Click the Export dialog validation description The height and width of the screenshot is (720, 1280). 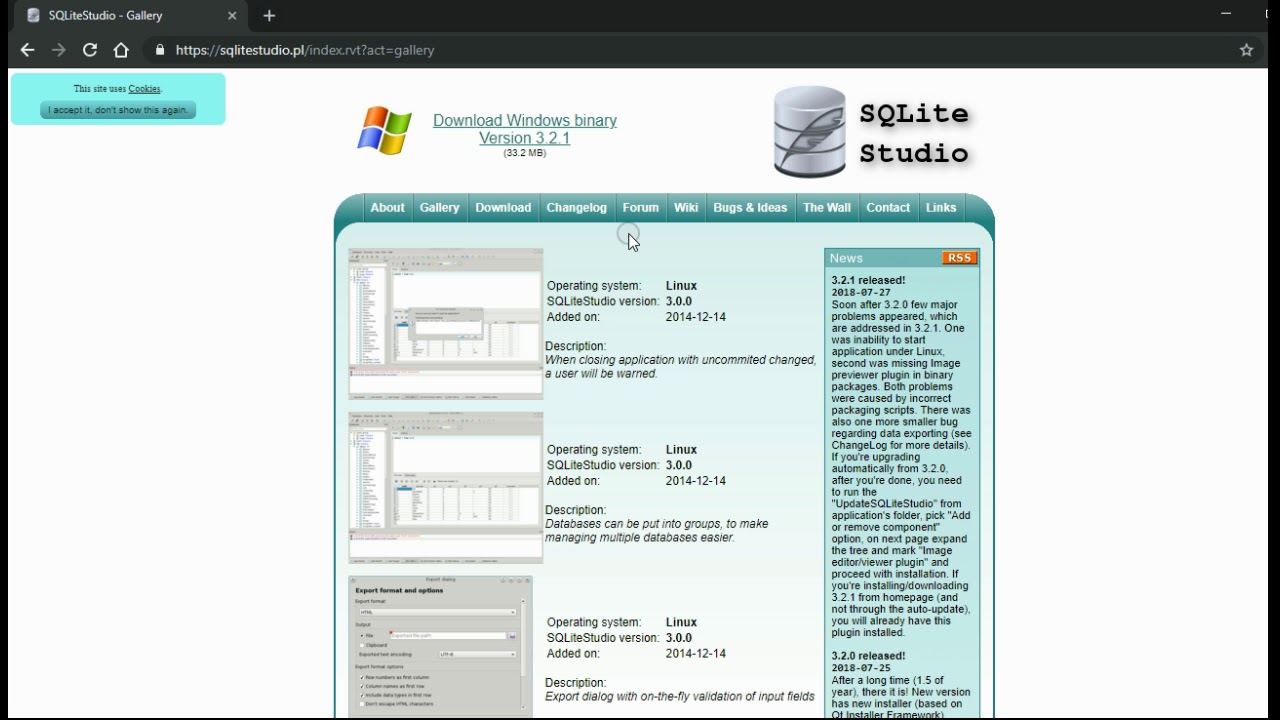click(x=680, y=697)
